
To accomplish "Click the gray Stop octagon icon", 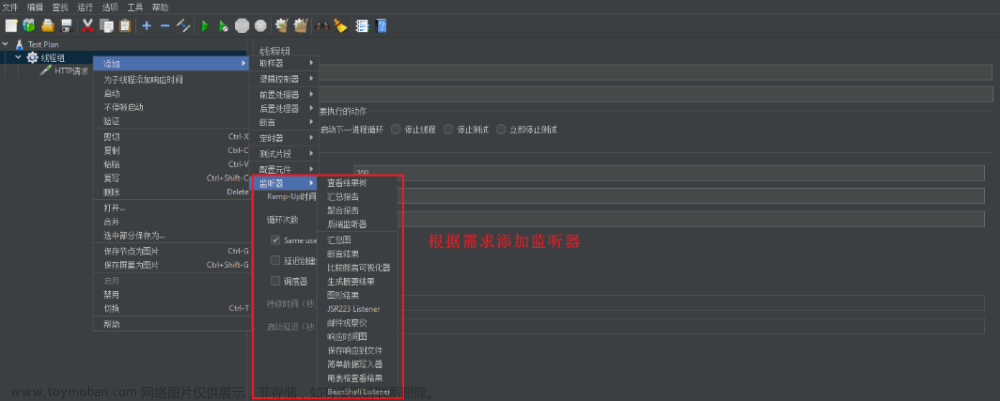I will [242, 26].
